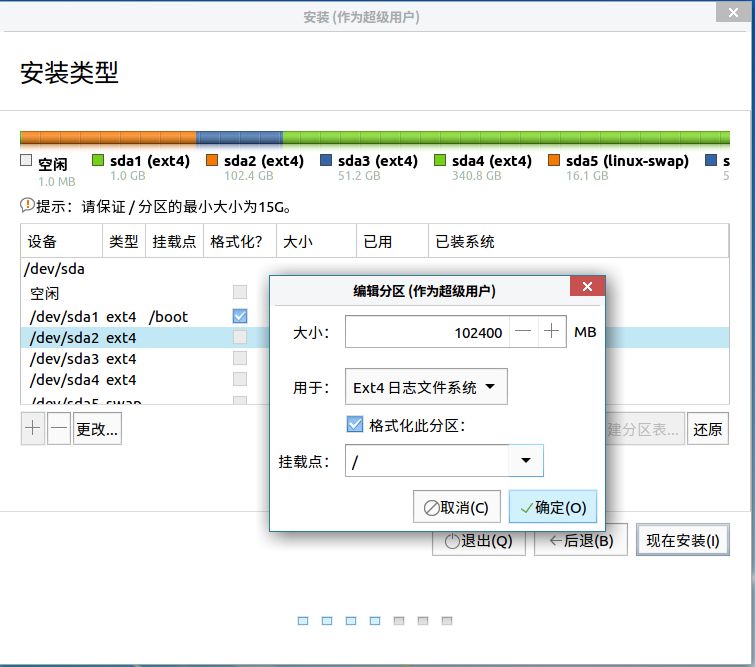Click the orange segment of partition bar
Image resolution: width=755 pixels, height=667 pixels.
(x=108, y=138)
